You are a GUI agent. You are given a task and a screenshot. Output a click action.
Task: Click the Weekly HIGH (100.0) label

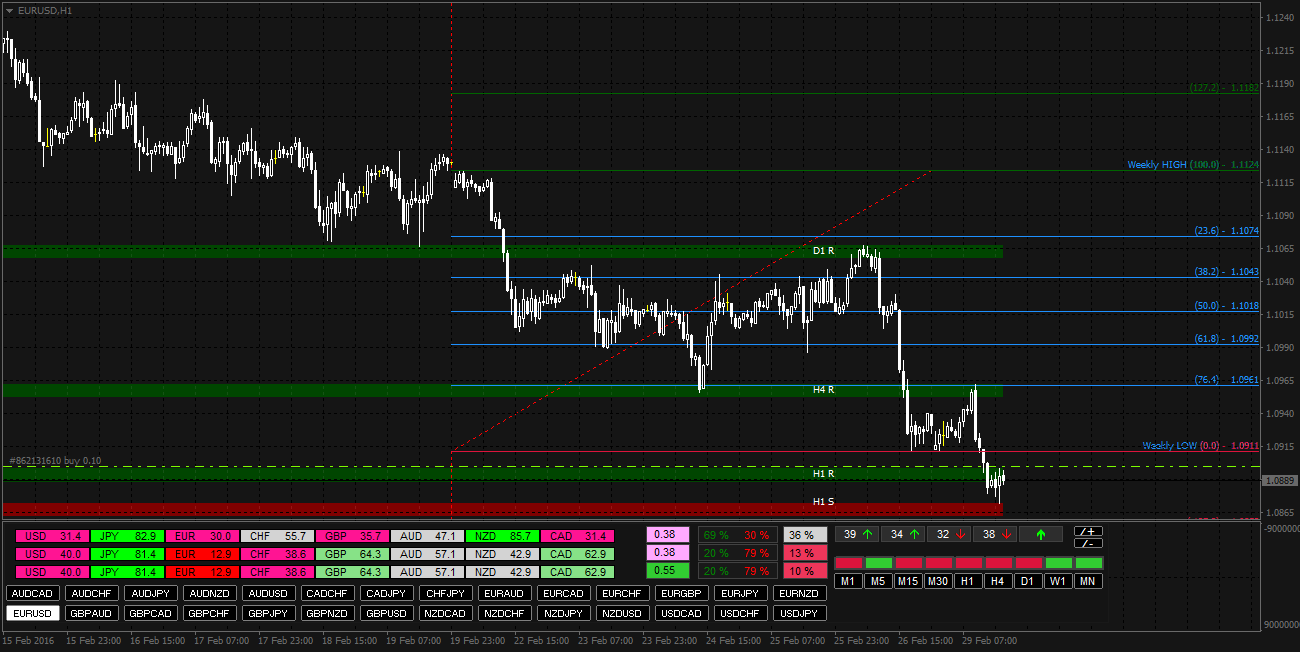tap(1192, 165)
